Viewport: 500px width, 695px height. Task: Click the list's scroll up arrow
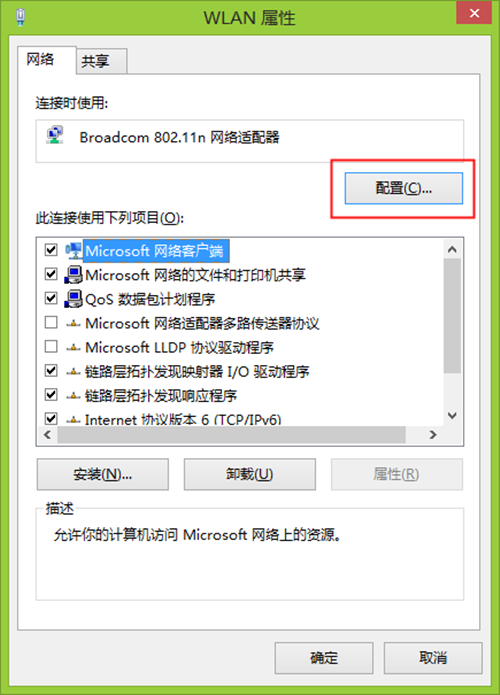[452, 249]
